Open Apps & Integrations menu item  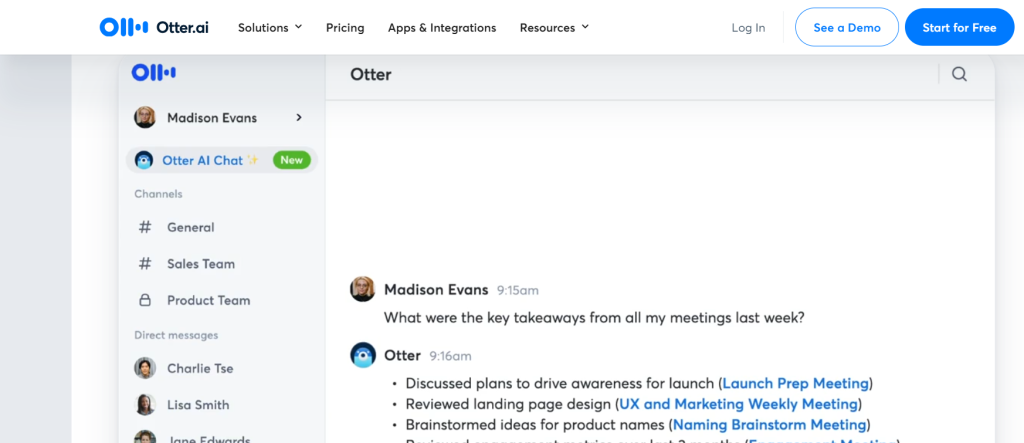click(x=442, y=27)
